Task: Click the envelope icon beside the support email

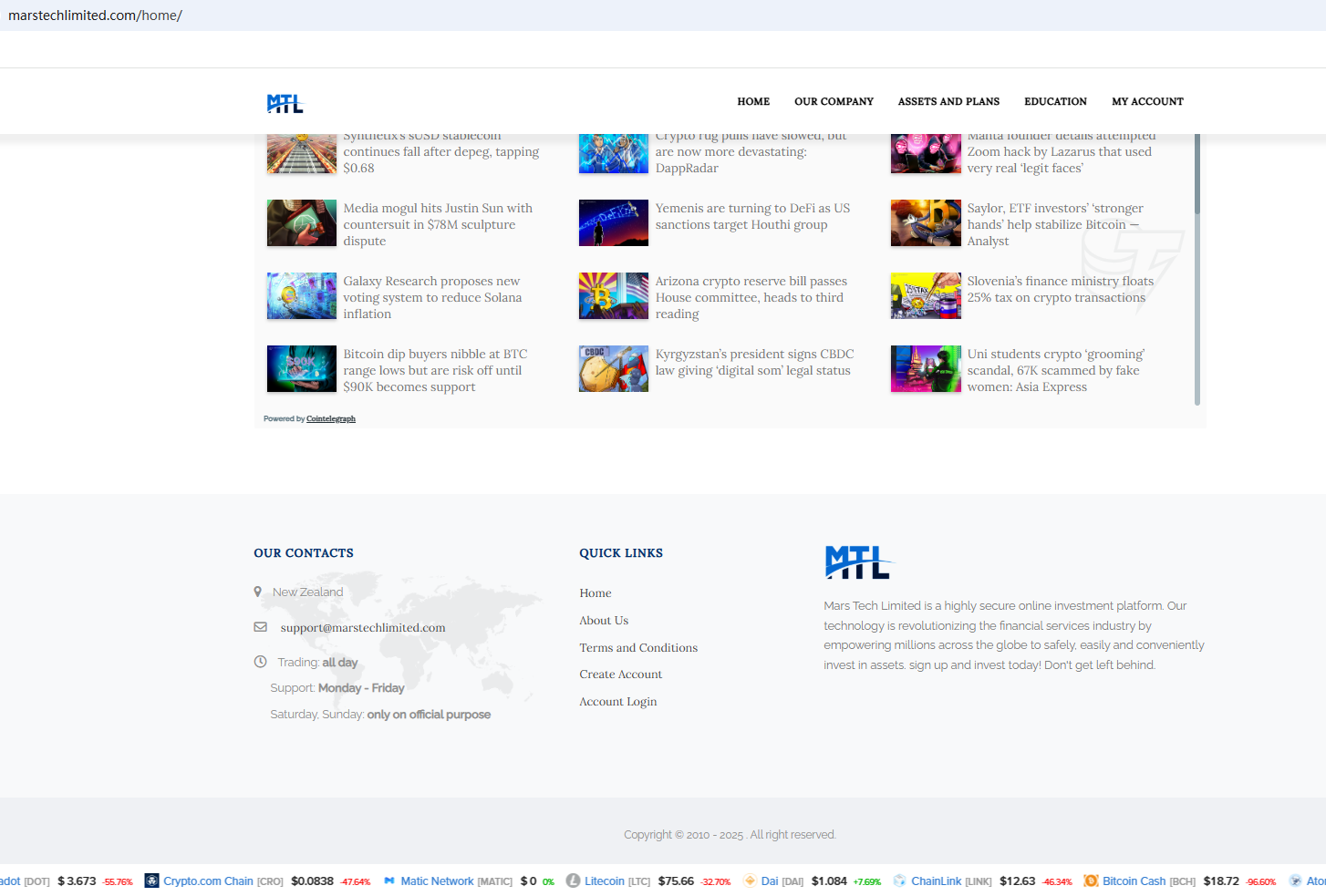Action: 261,627
